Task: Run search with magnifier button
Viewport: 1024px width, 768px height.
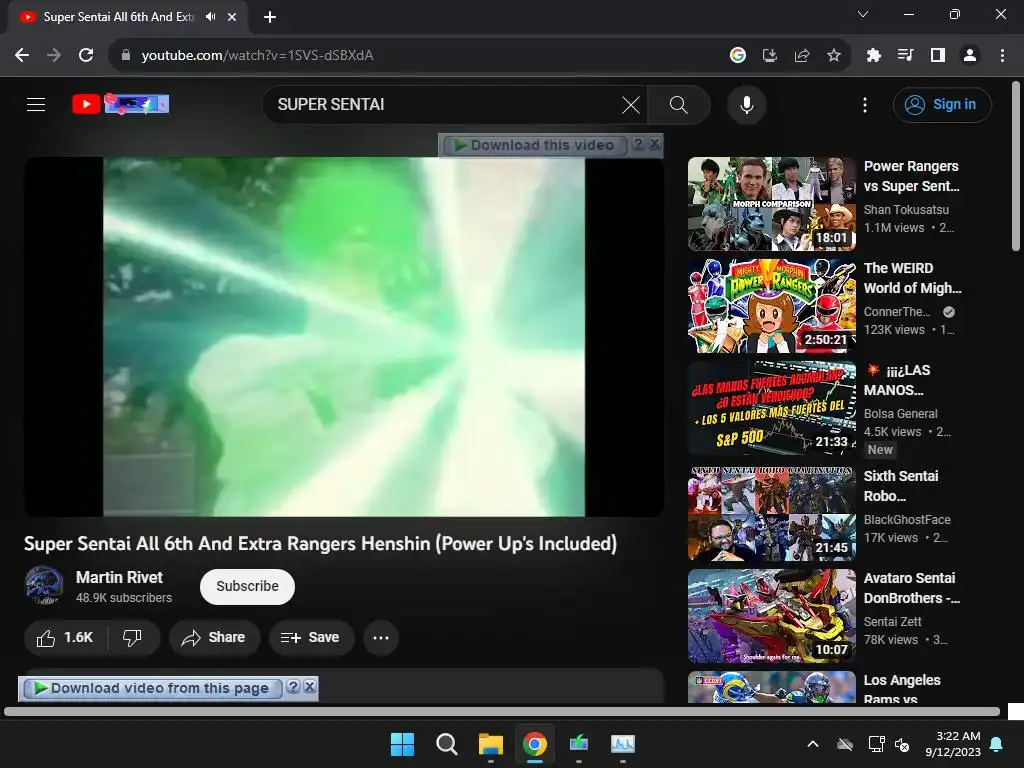Action: (679, 104)
